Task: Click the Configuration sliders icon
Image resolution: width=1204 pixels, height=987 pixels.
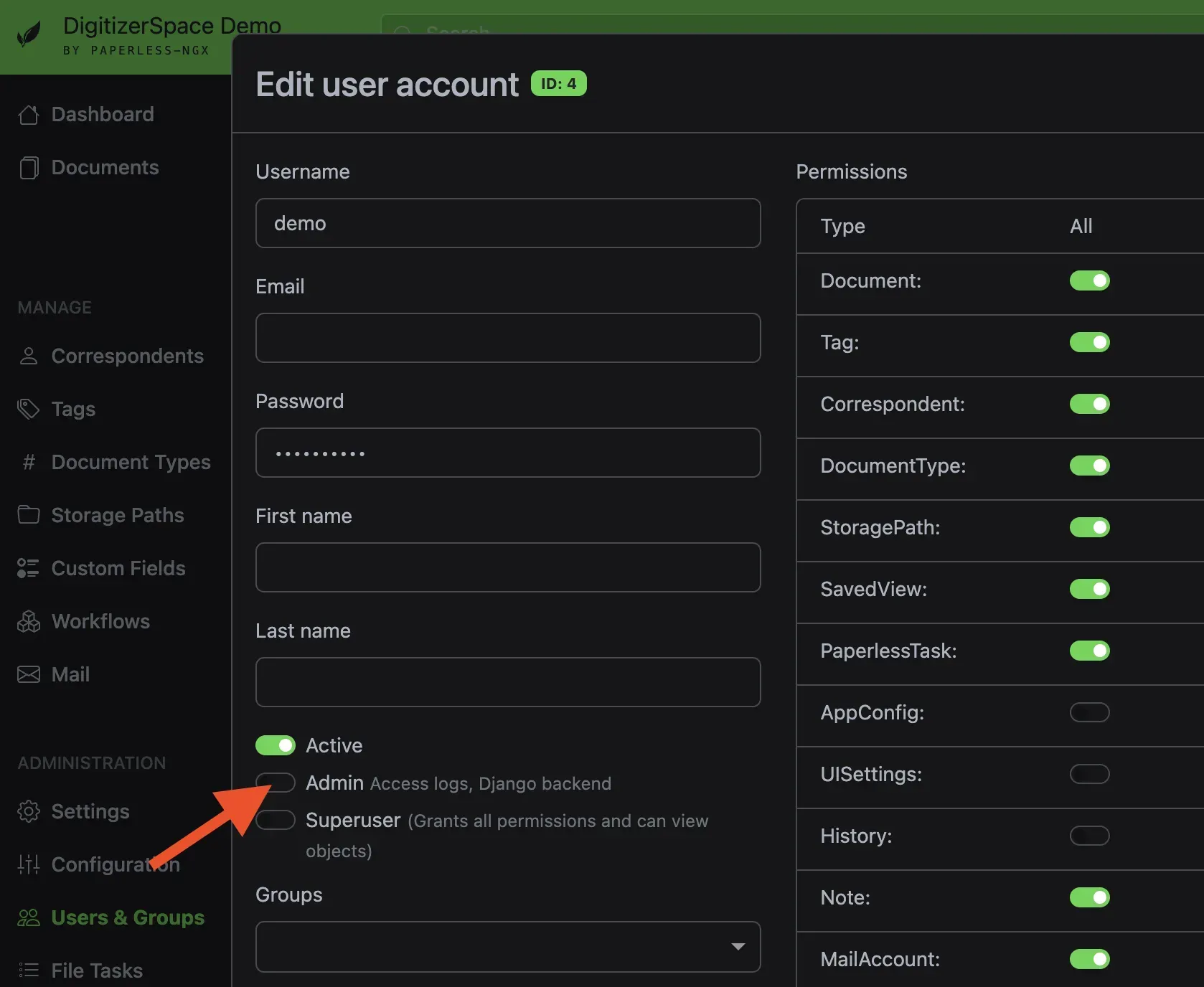Action: coord(29,864)
